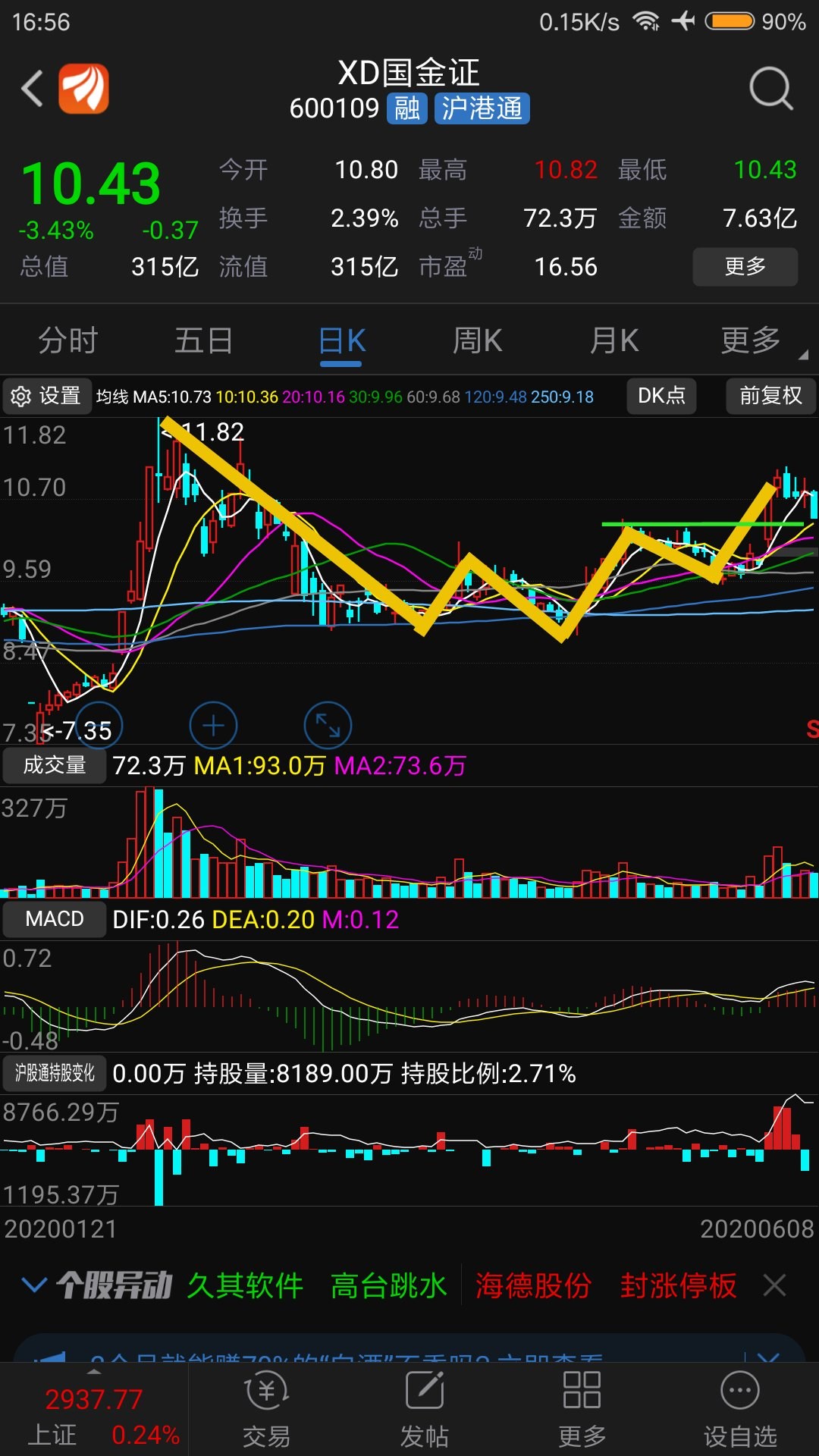
Task: Open 久其软件 高台跳水 alert
Action: pos(317,1285)
